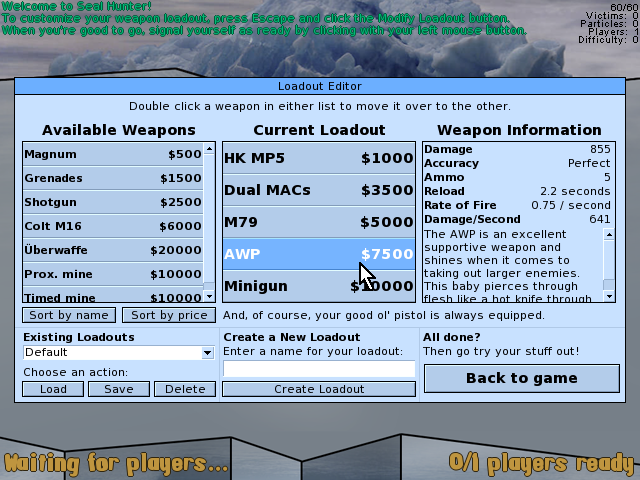Select Timed mine weapon row

point(113,294)
